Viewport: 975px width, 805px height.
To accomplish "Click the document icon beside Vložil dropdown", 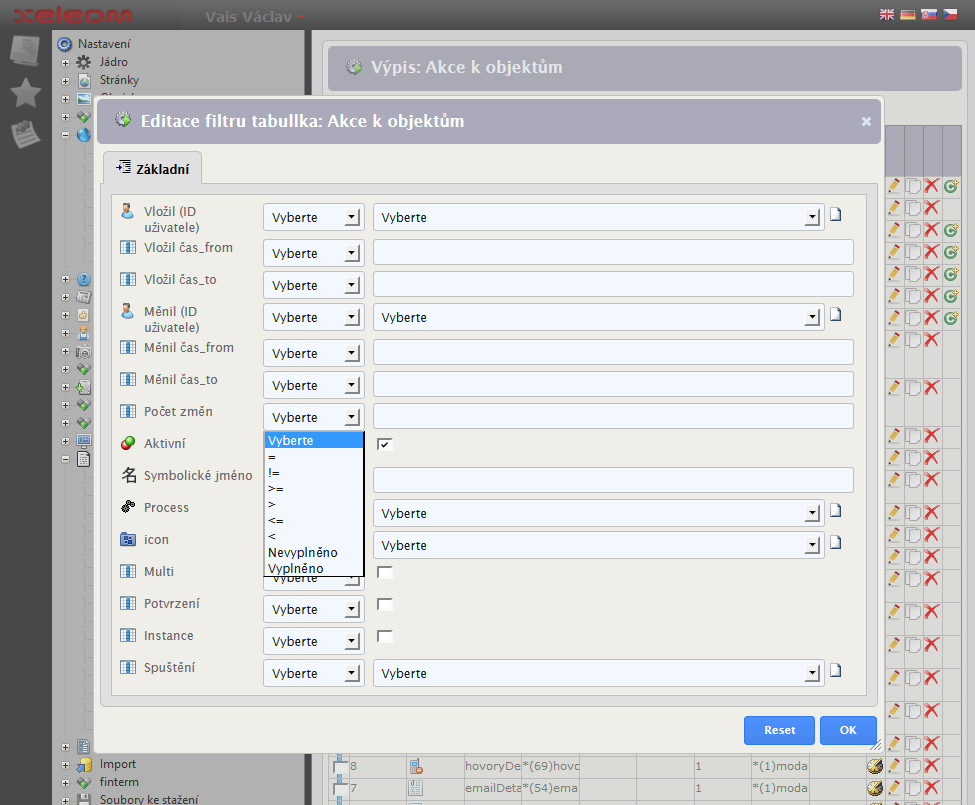I will [836, 214].
